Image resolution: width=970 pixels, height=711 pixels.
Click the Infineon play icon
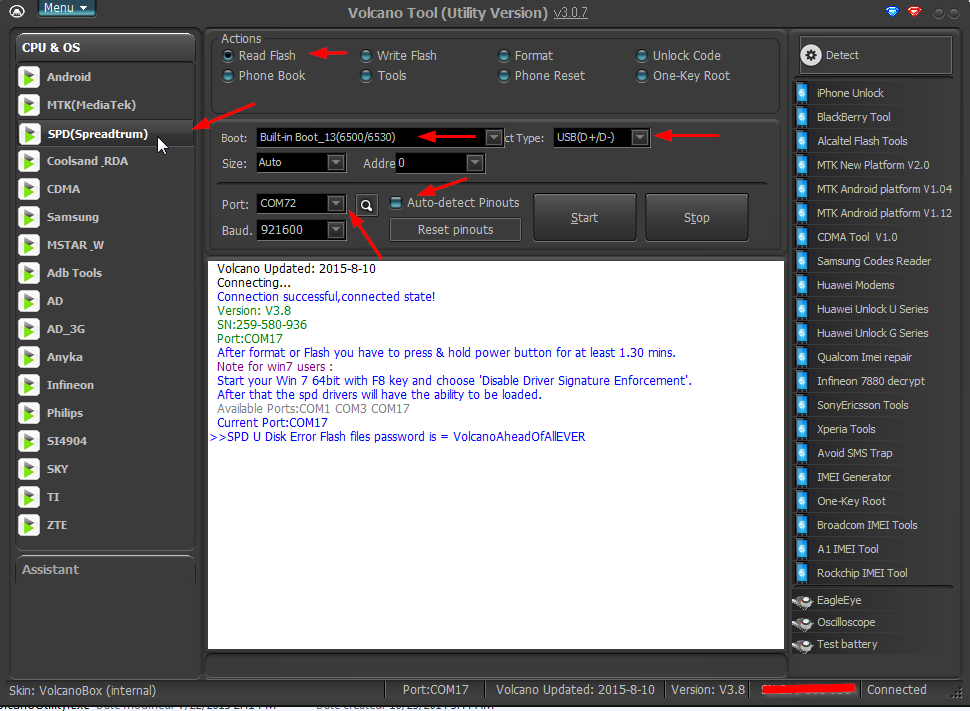pos(28,385)
